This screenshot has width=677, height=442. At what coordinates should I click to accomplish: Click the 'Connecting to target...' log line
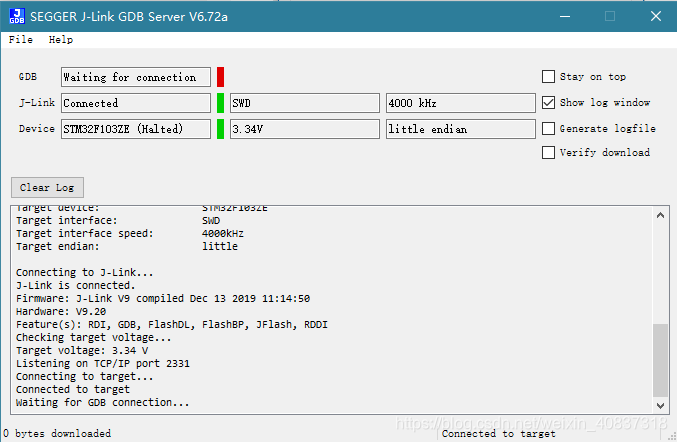85,376
